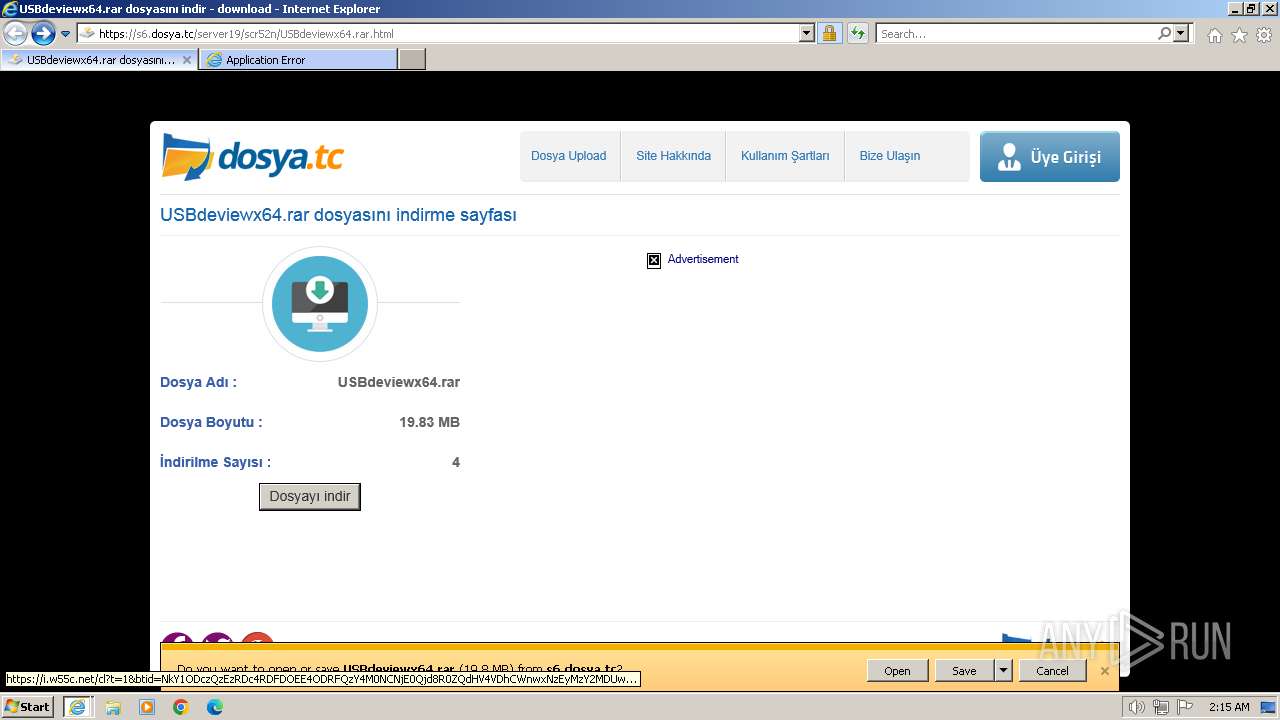
Task: Switch to Application Error tab
Action: coord(298,60)
